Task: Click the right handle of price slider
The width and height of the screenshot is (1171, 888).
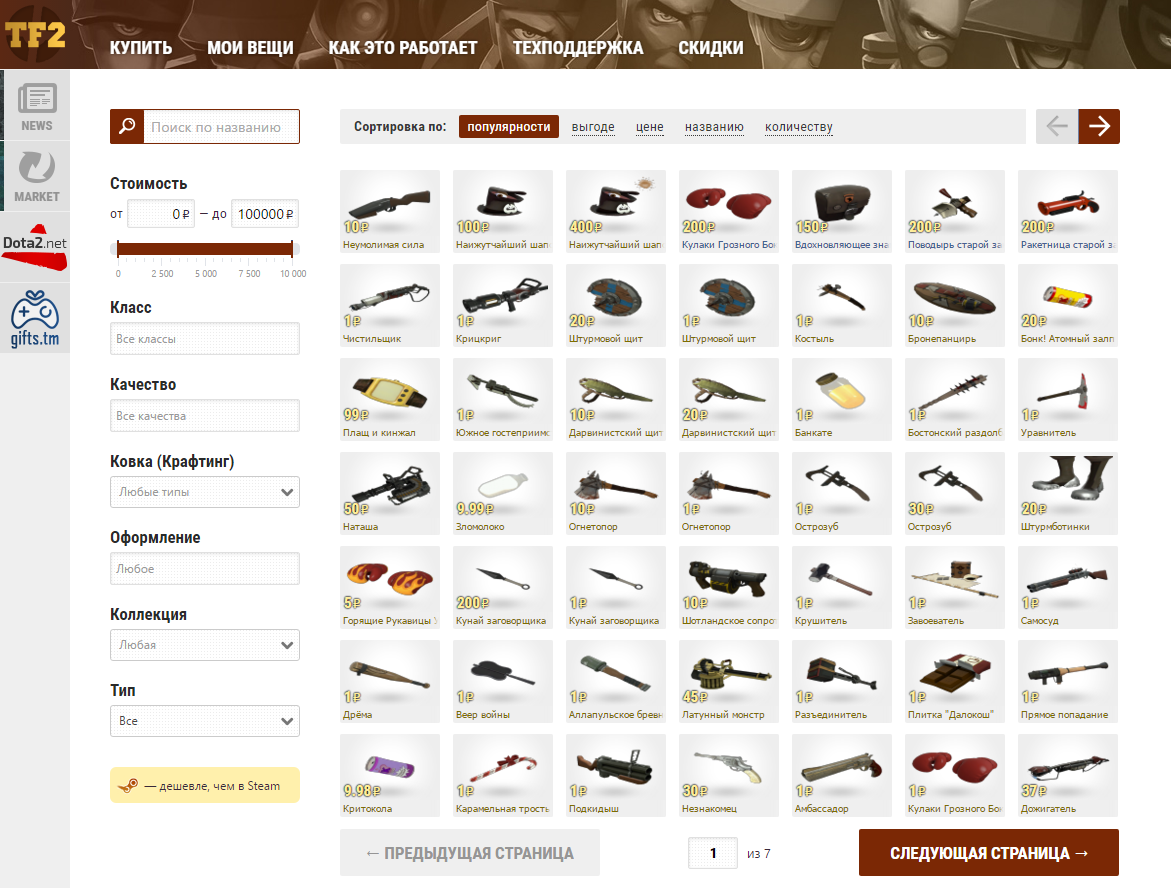Action: 293,249
